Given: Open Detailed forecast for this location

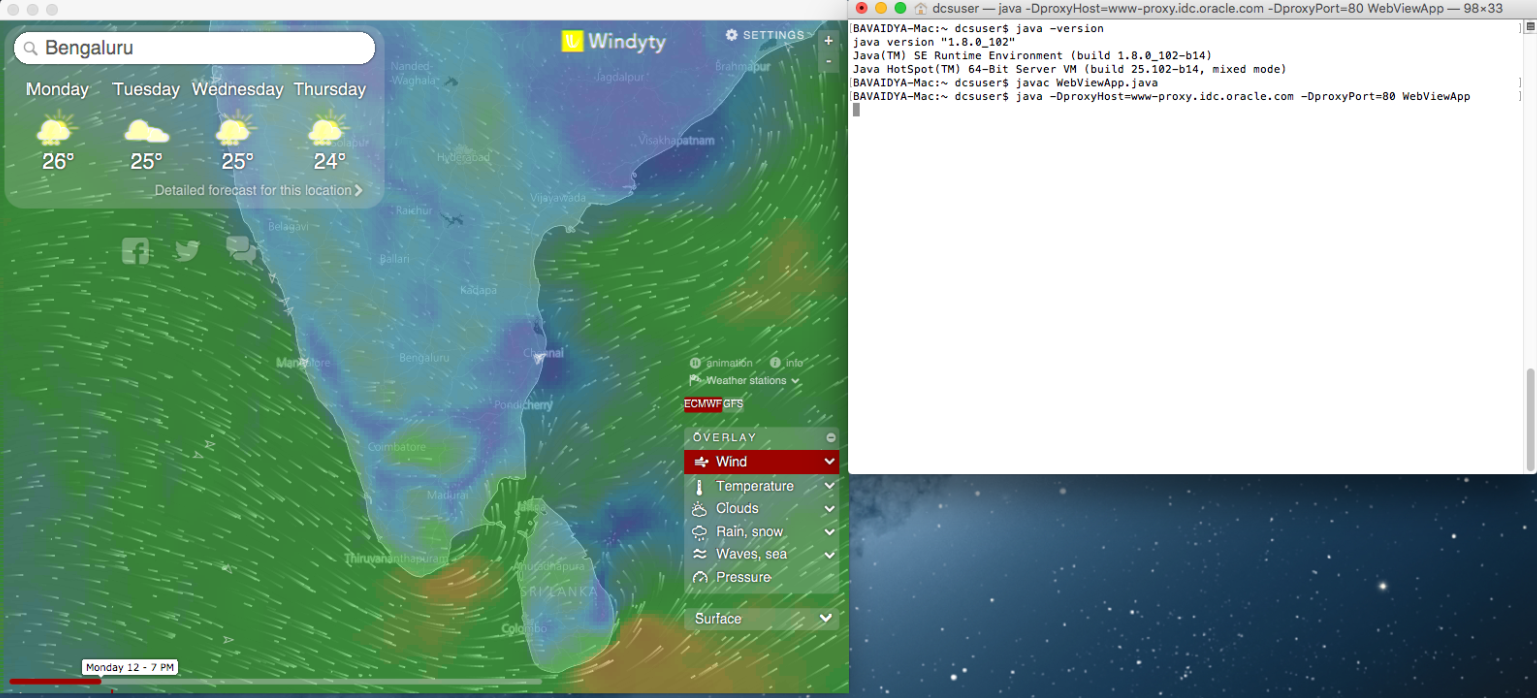Looking at the screenshot, I should point(258,190).
